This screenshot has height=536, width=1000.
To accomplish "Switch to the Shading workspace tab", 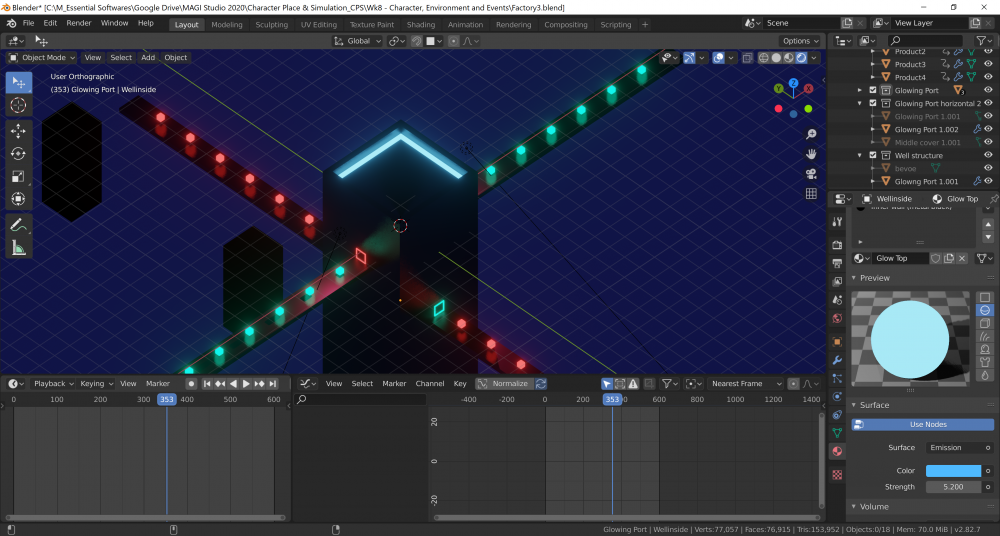I will click(x=421, y=25).
